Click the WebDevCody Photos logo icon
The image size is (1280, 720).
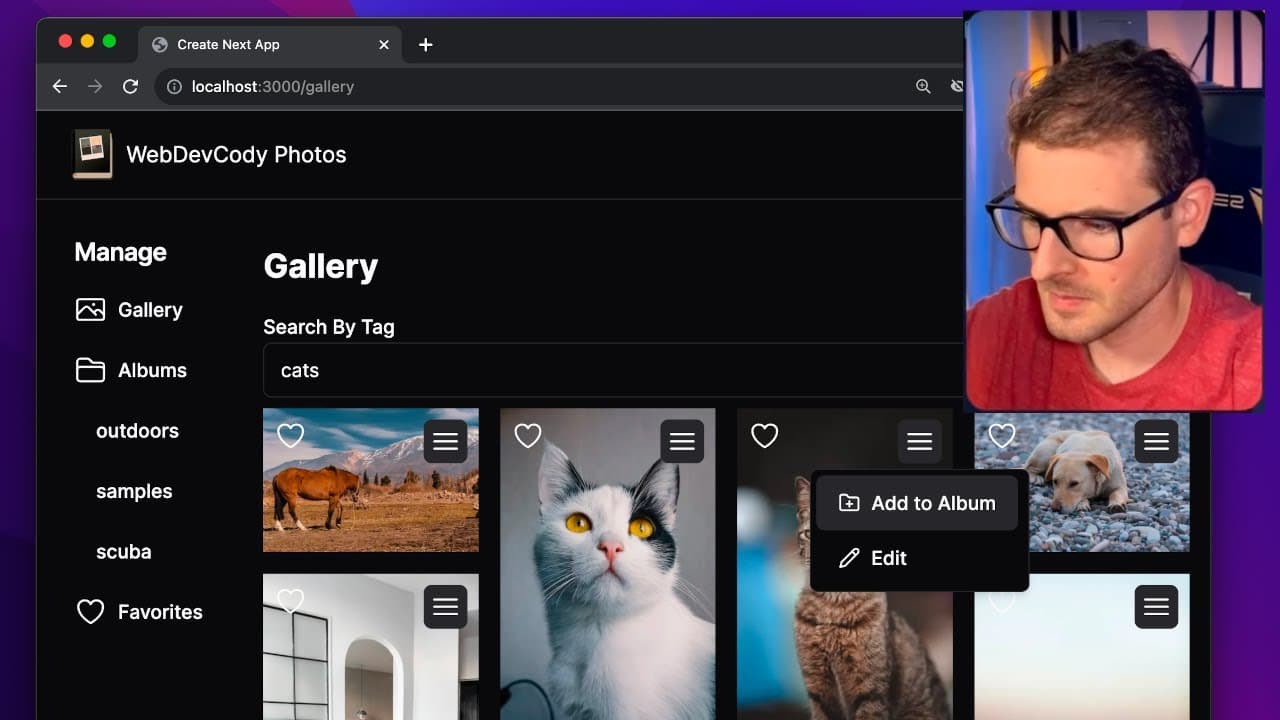tap(93, 154)
